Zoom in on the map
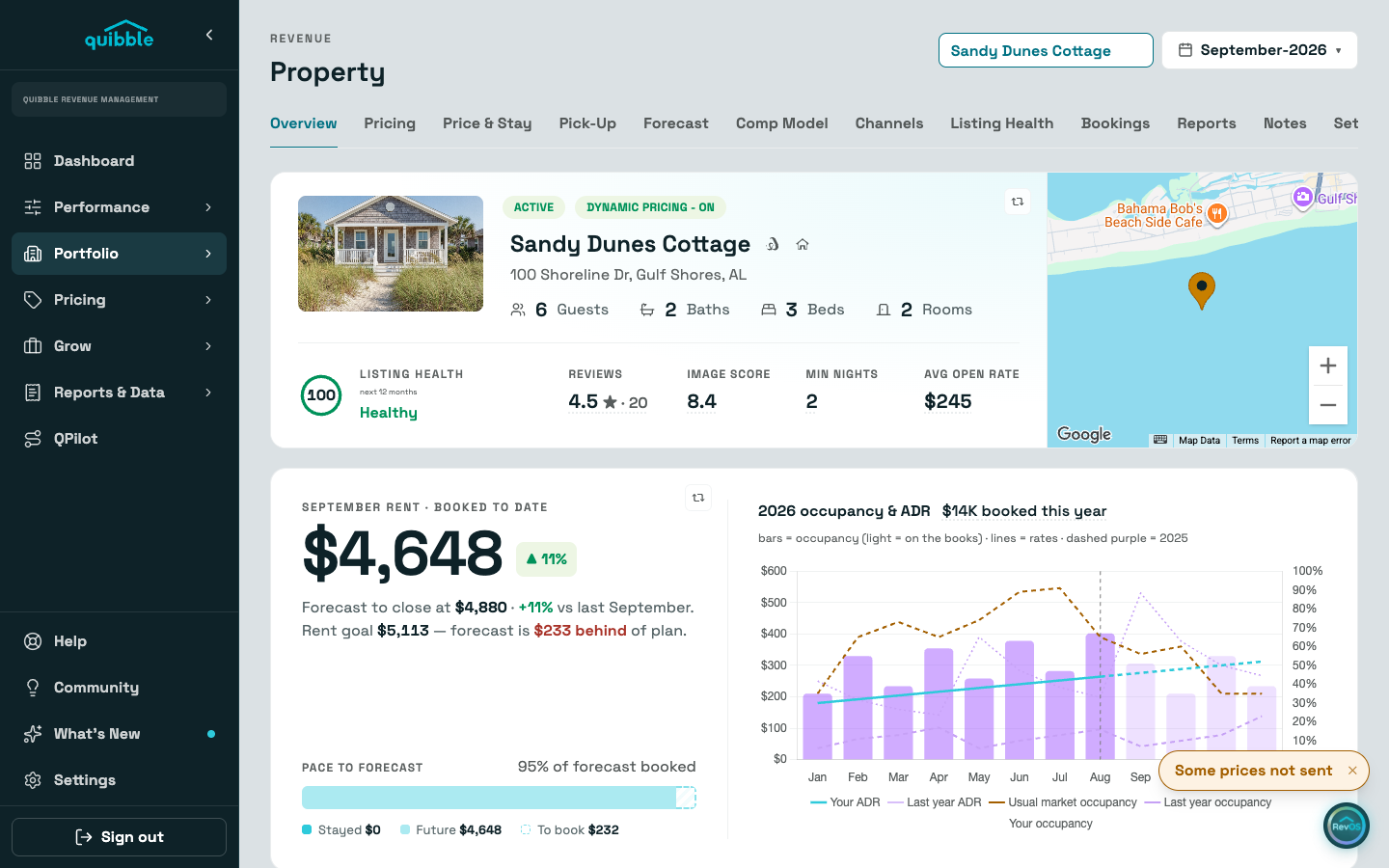1389x868 pixels. pos(1328,366)
